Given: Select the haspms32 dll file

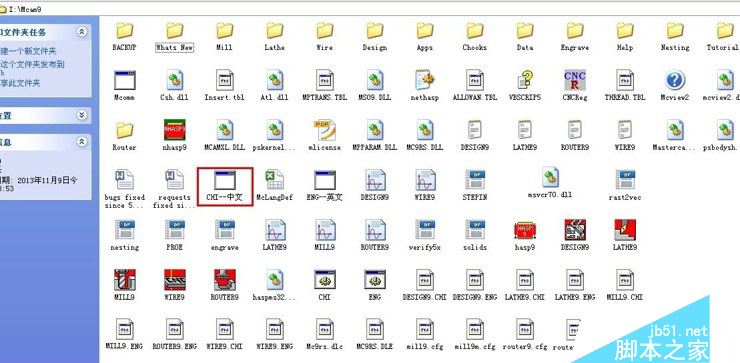Looking at the screenshot, I should 275,280.
